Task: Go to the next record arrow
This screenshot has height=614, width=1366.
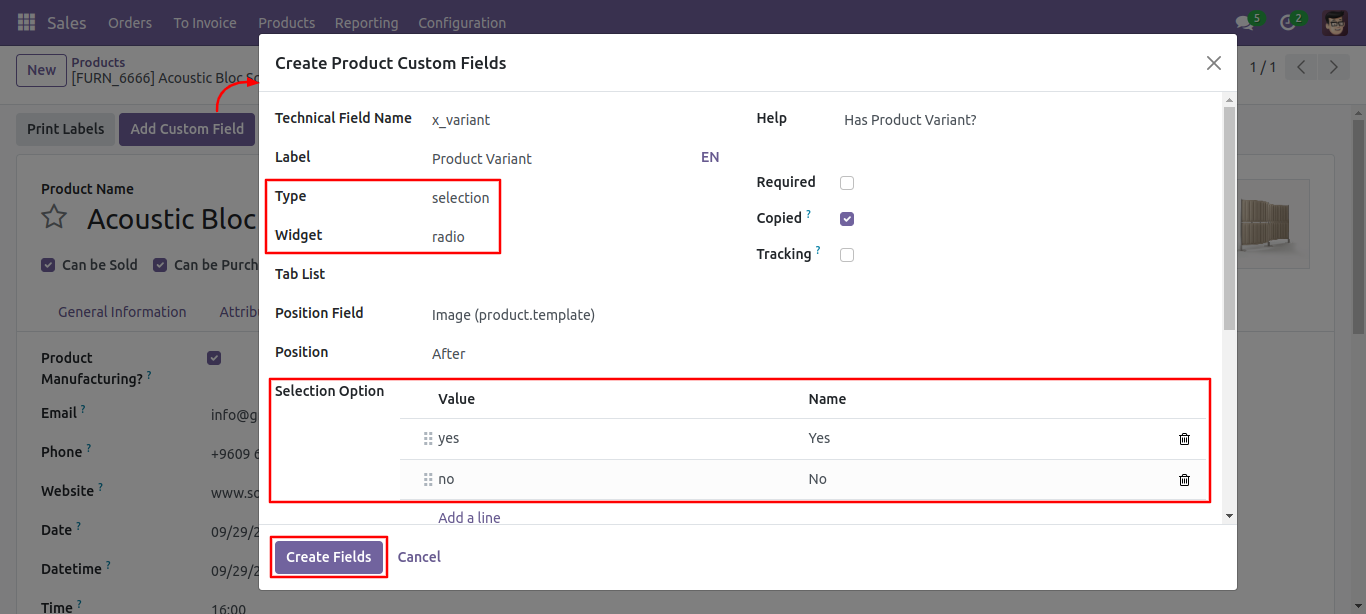Action: coord(1333,67)
